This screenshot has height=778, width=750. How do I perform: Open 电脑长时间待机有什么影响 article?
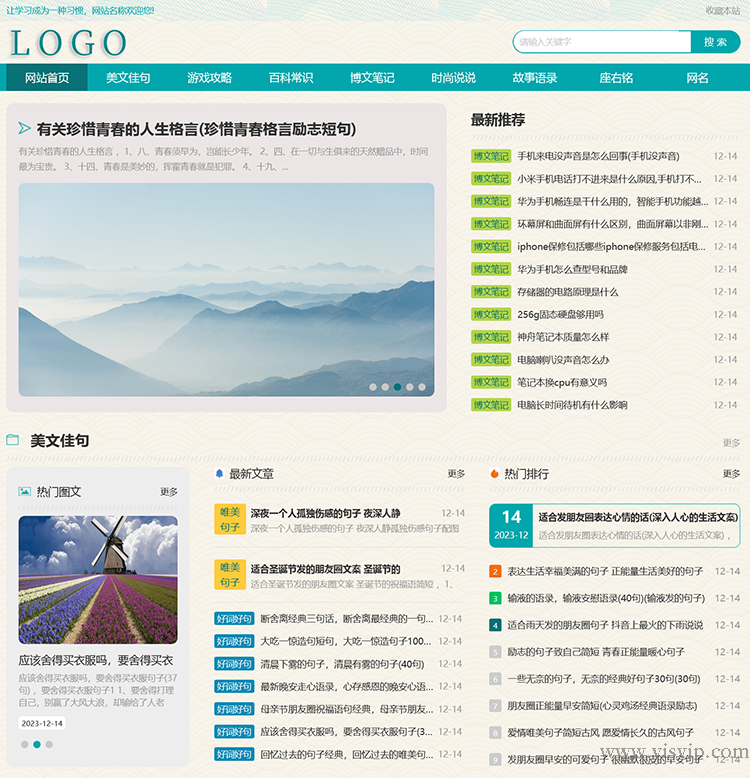coord(572,405)
